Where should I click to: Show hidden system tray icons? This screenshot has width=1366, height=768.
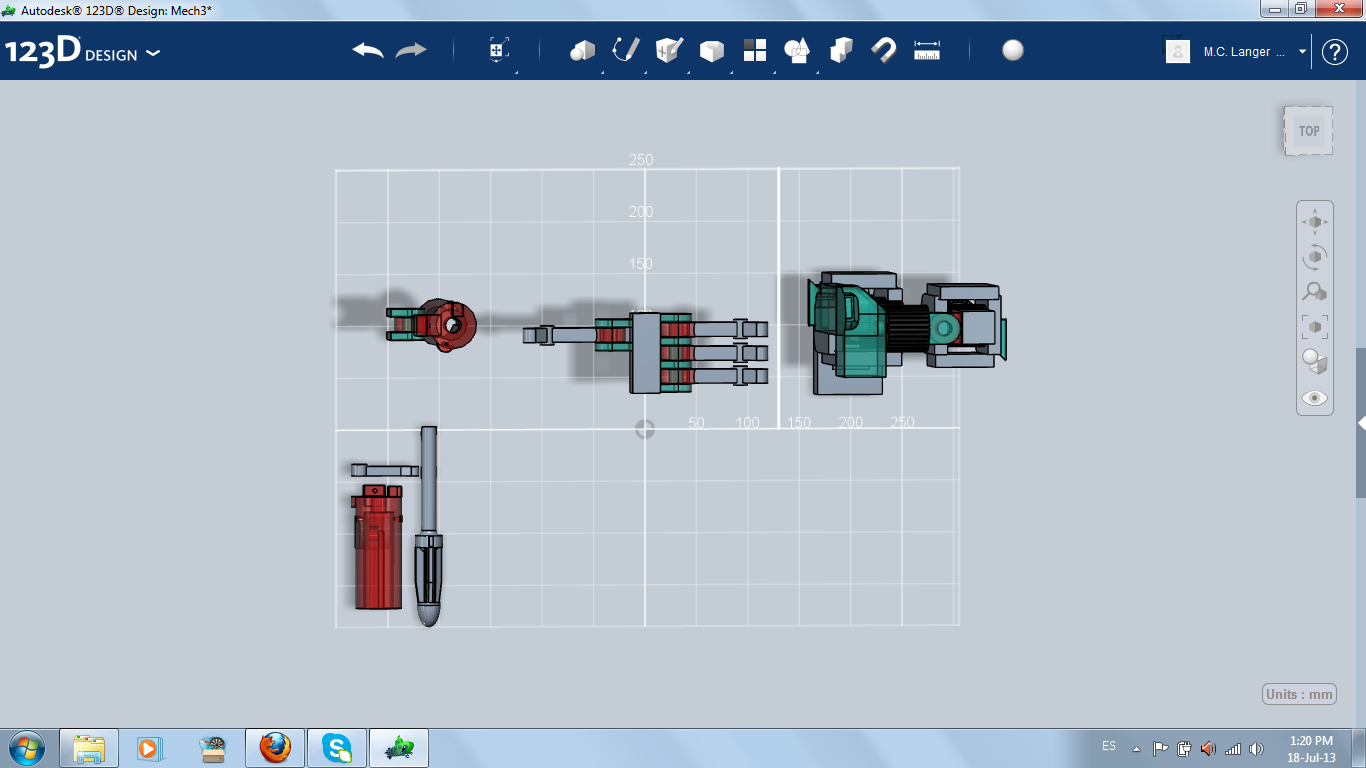click(1136, 748)
